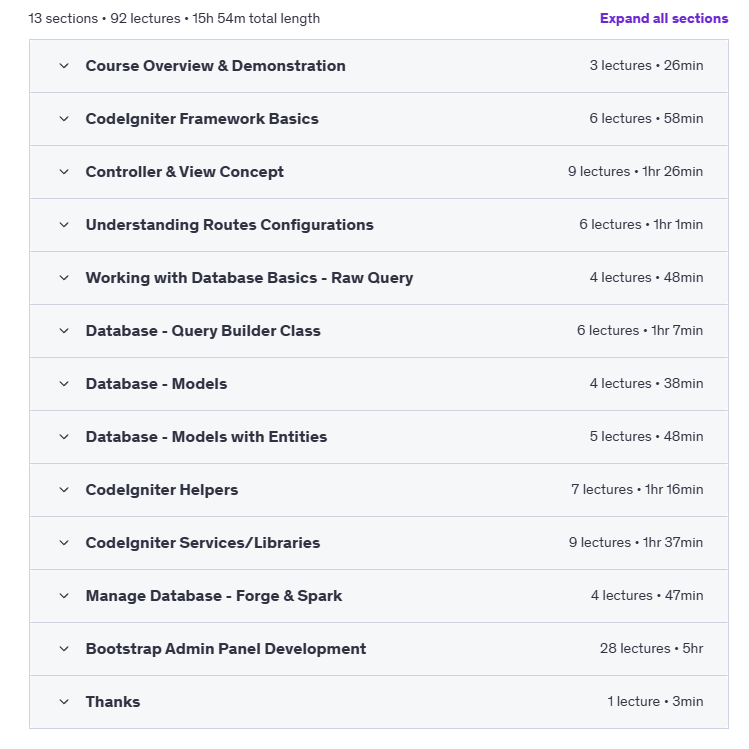This screenshot has height=749, width=749.
Task: Click the 9 lectures • 1hr 37min summary
Action: pos(636,543)
